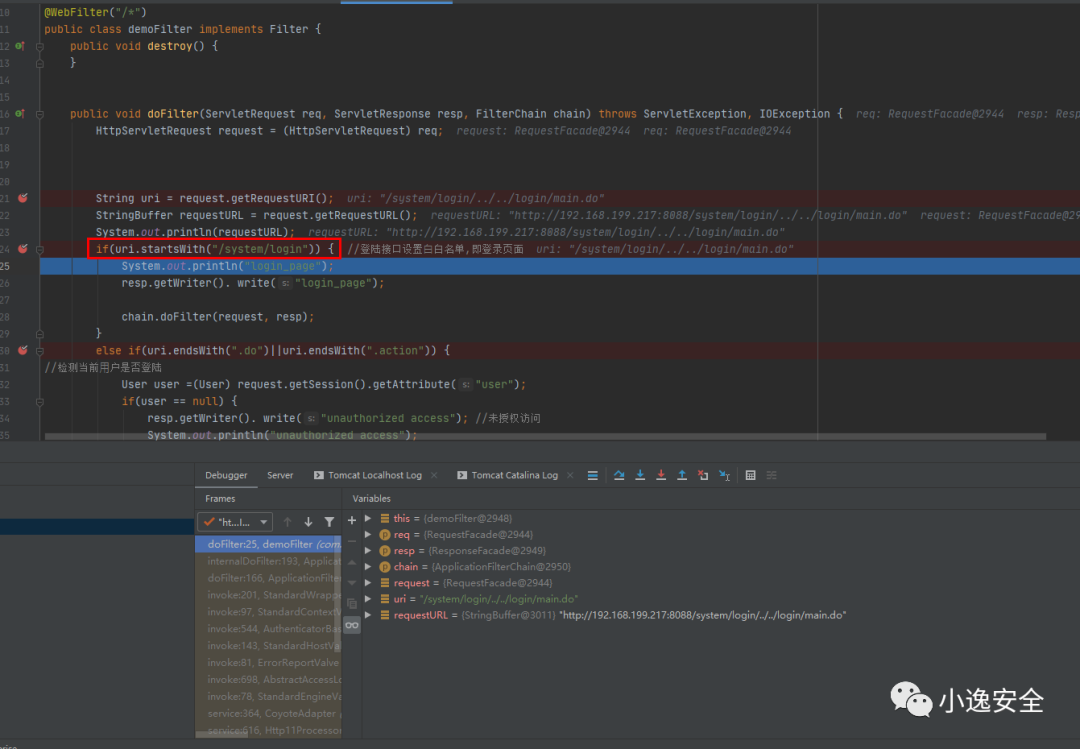The image size is (1080, 749).
Task: Select frame invoke:81, ErrorReportValve
Action: click(x=269, y=663)
